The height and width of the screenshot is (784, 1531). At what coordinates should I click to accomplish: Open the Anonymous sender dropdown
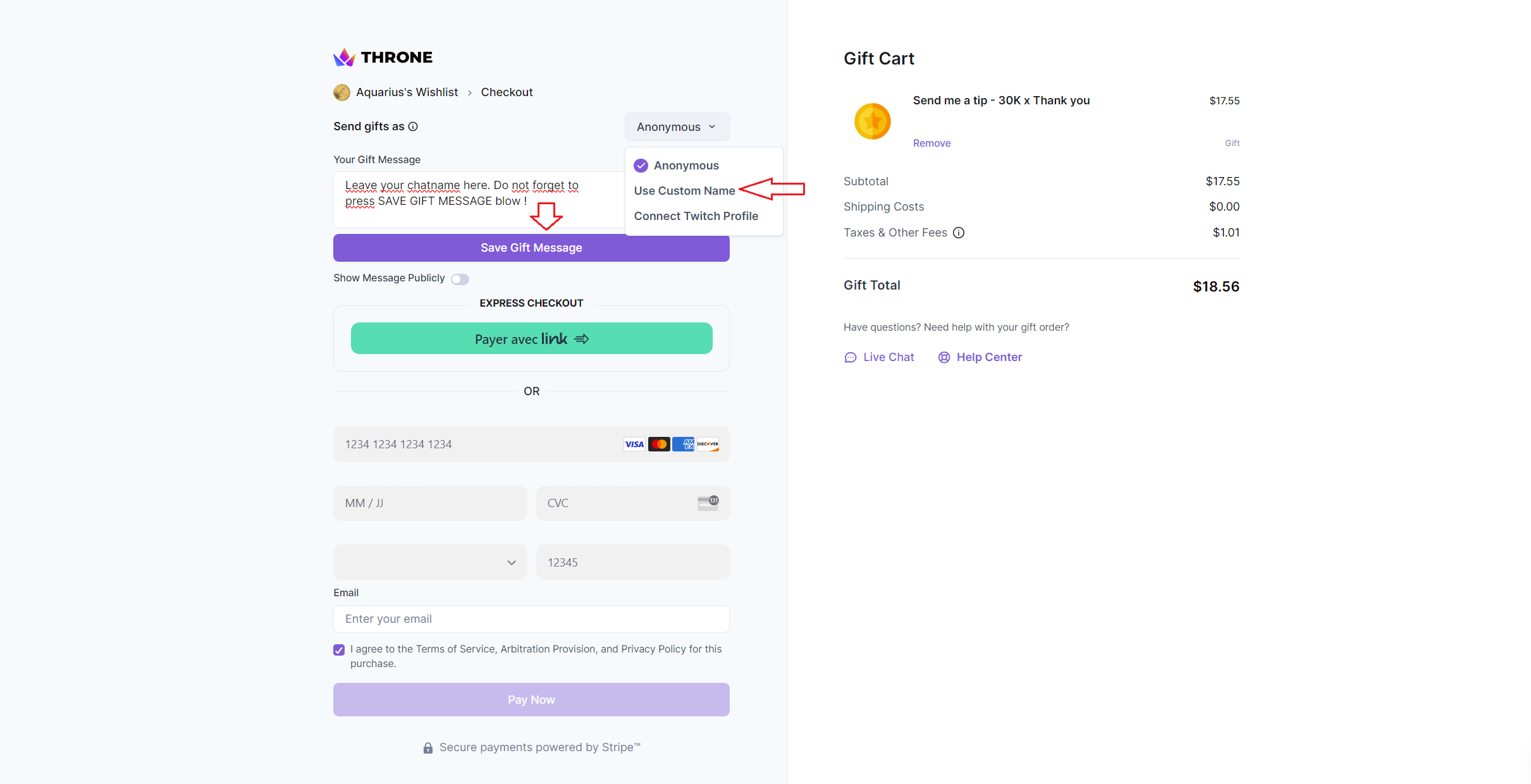(677, 127)
